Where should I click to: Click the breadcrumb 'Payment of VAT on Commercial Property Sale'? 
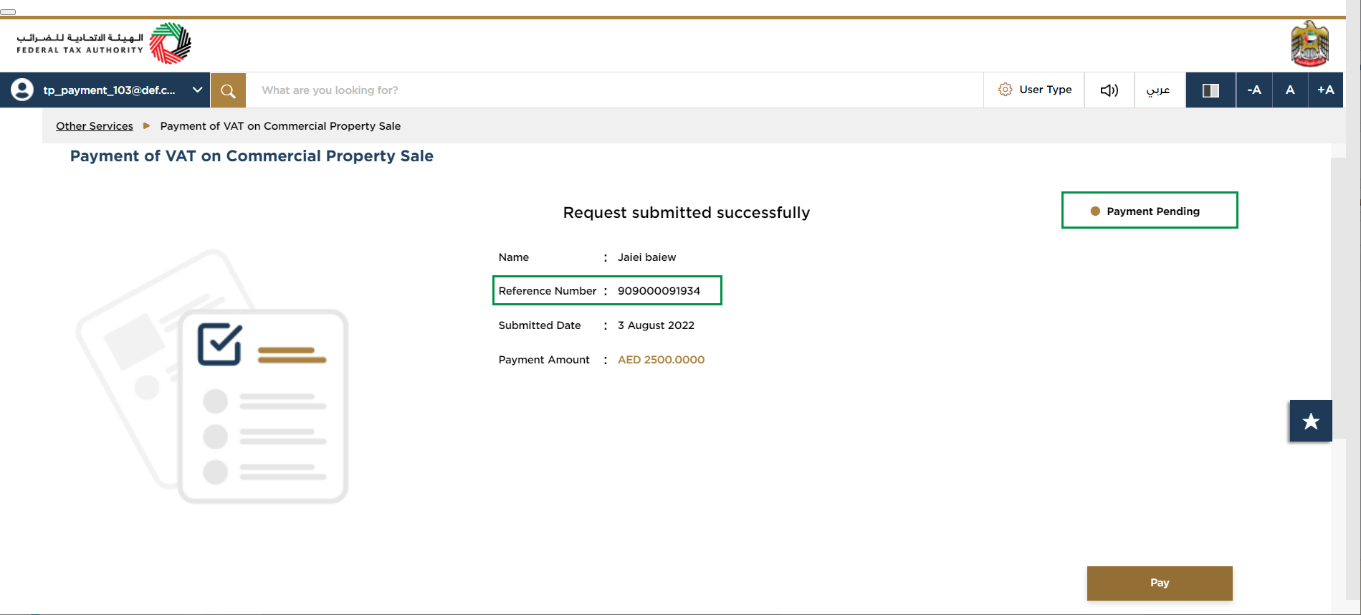tap(280, 126)
